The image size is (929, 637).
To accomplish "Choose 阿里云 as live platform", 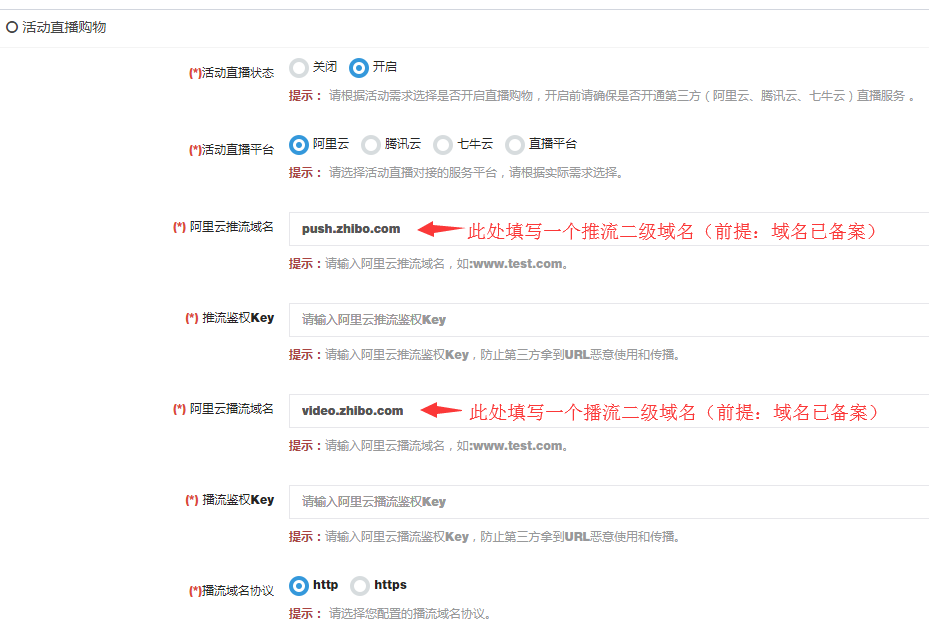I will click(299, 145).
